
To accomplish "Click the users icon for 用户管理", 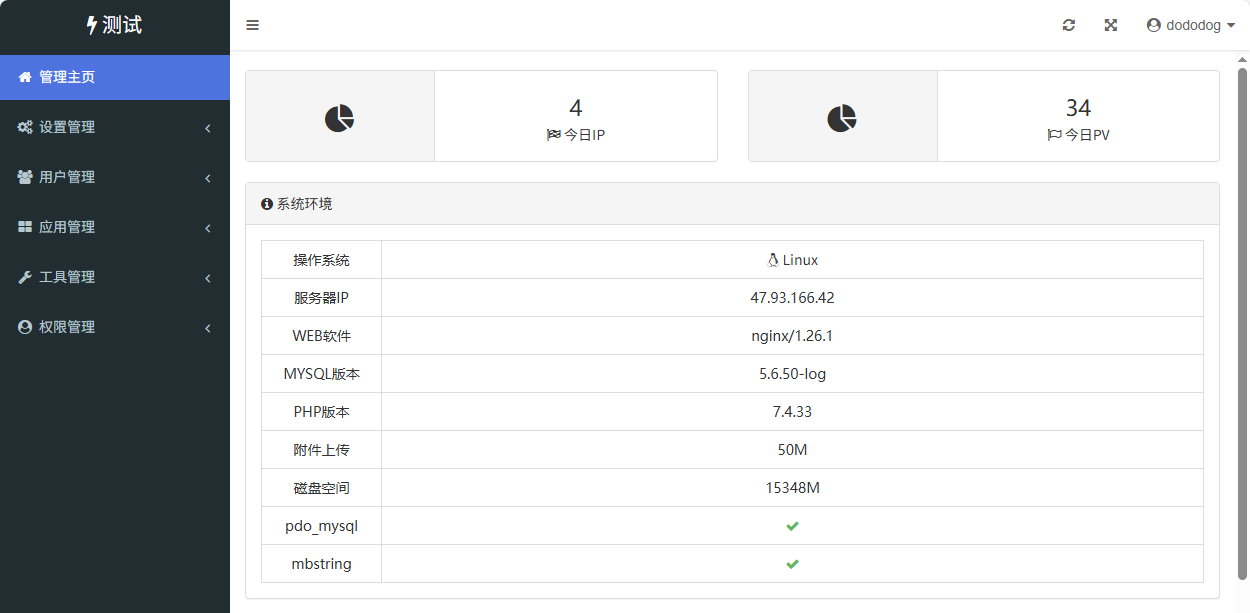I will (25, 177).
